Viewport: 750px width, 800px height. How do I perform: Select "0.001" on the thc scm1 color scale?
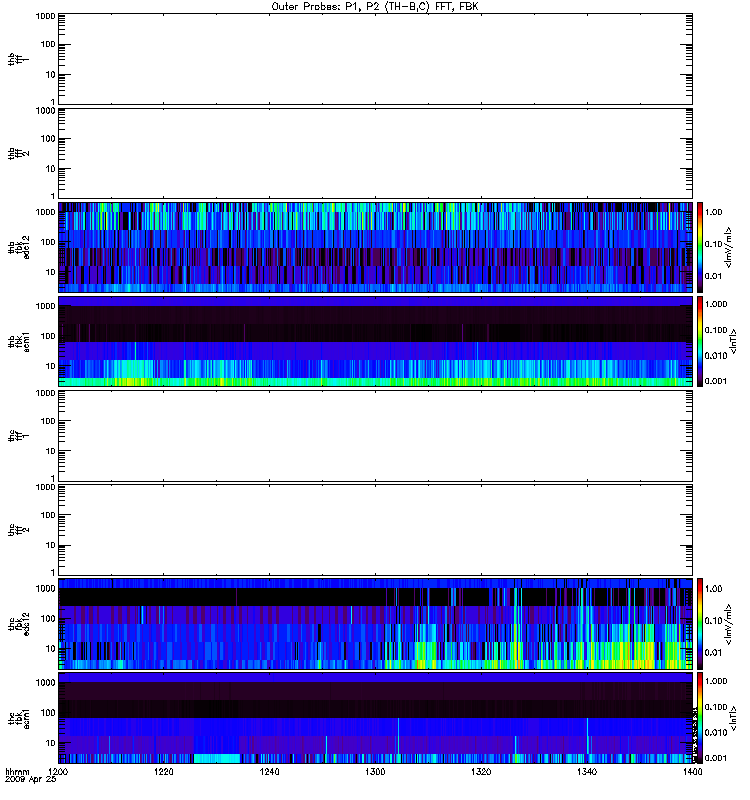tap(716, 758)
